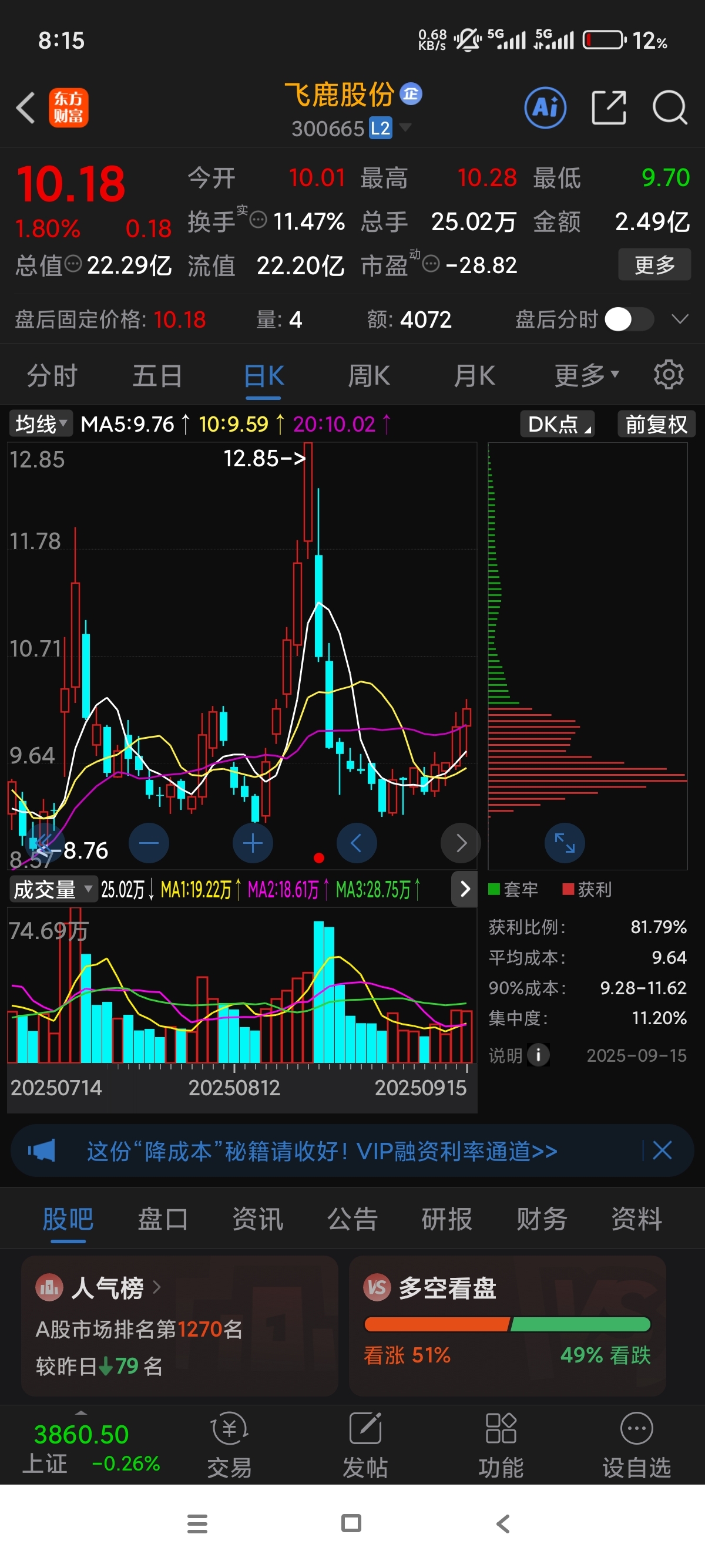The image size is (705, 1568).
Task: Zoom out the K-line chart with minus button
Action: pyautogui.click(x=149, y=843)
